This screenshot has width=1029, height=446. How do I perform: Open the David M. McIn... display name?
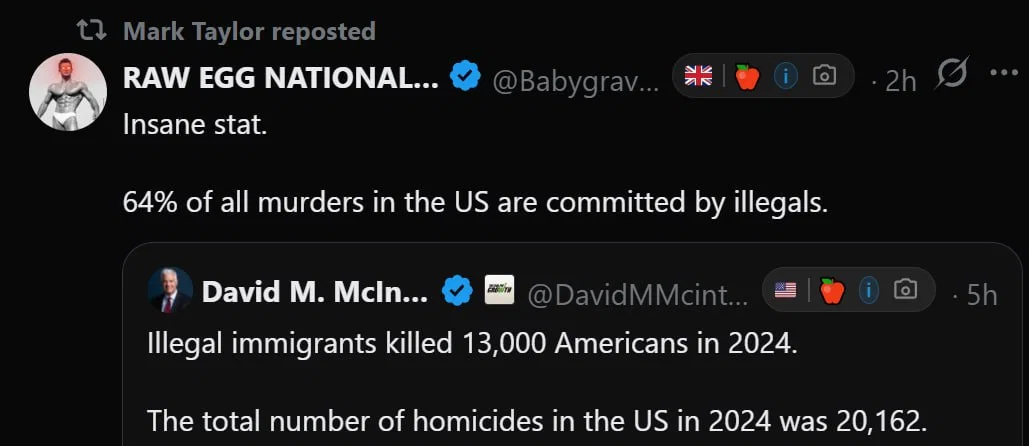[315, 292]
